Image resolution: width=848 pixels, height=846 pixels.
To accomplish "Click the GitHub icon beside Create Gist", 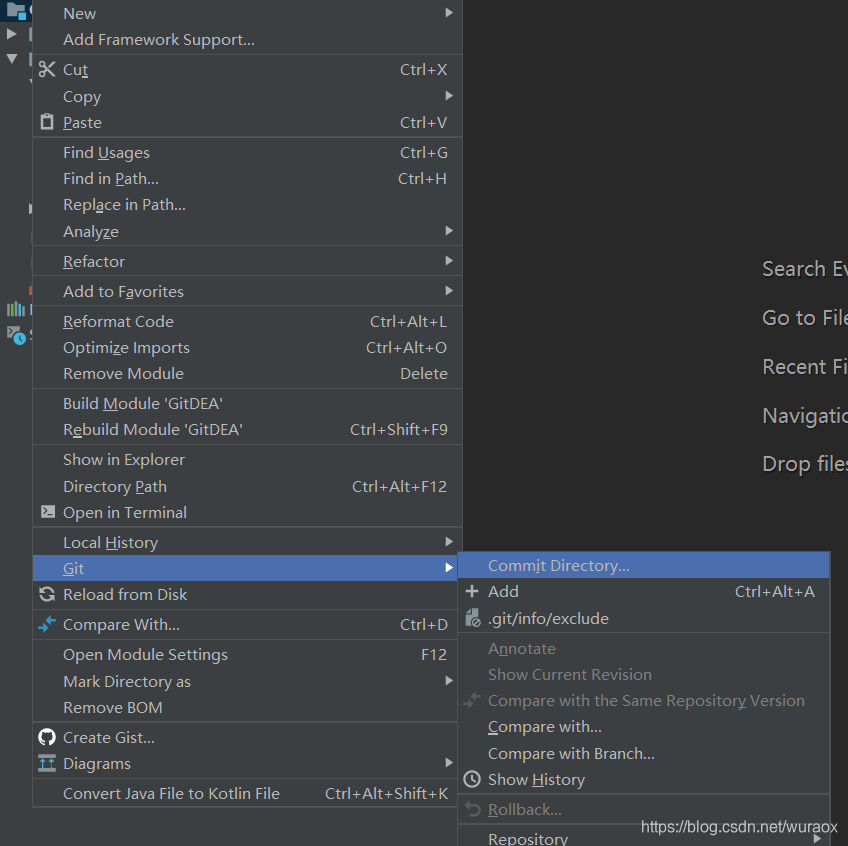I will (x=47, y=737).
